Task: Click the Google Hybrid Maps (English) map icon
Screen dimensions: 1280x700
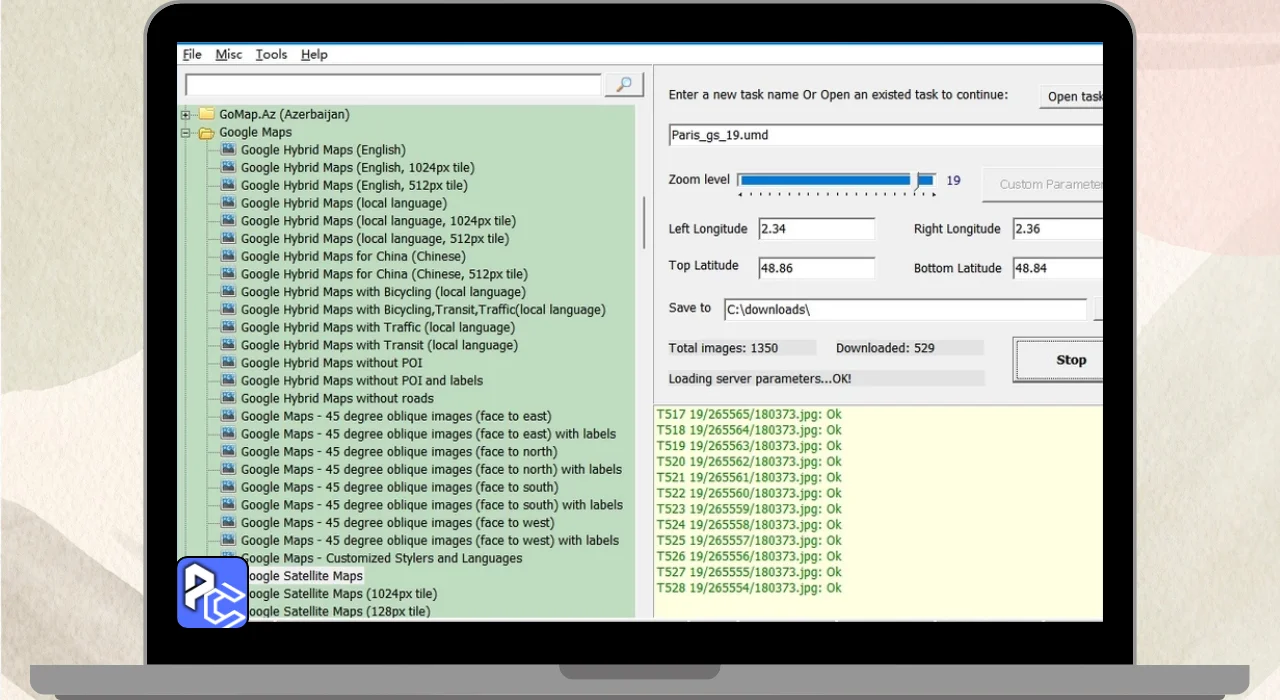Action: (228, 150)
